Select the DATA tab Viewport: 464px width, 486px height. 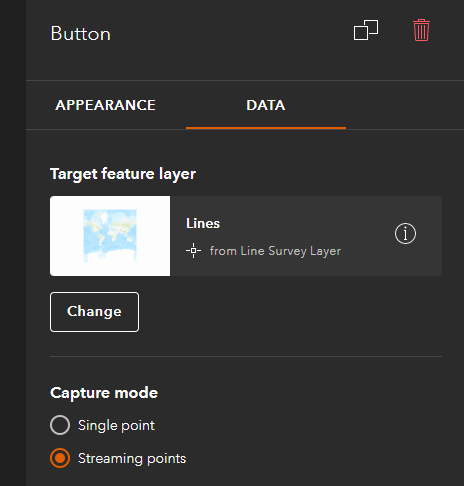266,105
